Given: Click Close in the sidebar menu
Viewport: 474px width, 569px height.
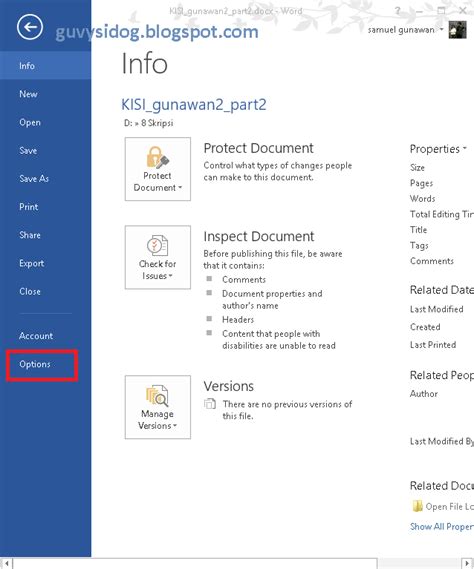Looking at the screenshot, I should pos(45,291).
